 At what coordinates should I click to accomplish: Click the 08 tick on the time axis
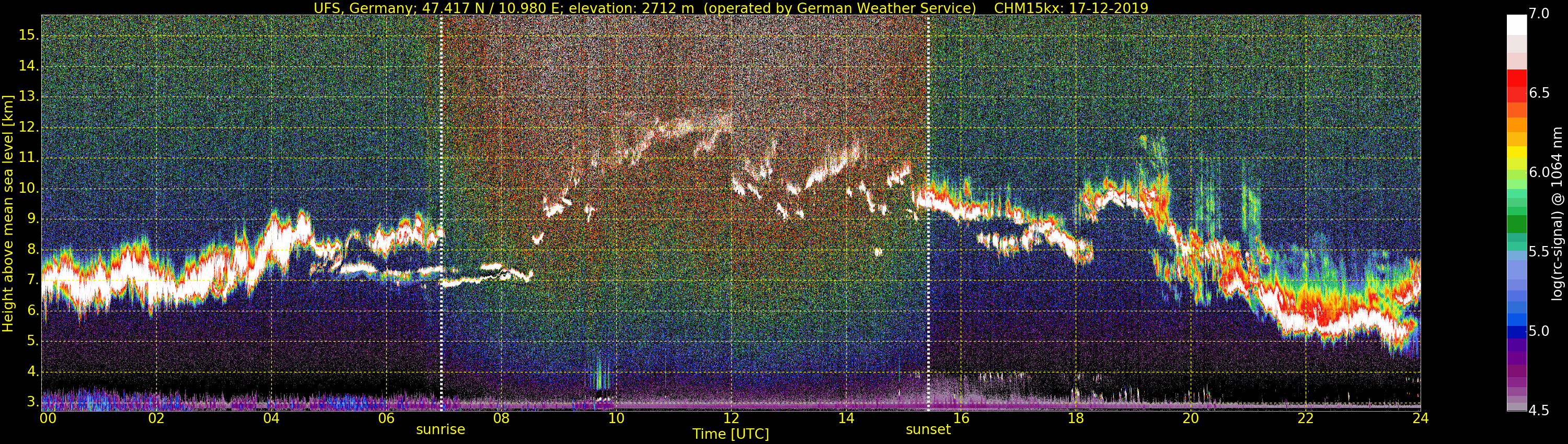[501, 418]
